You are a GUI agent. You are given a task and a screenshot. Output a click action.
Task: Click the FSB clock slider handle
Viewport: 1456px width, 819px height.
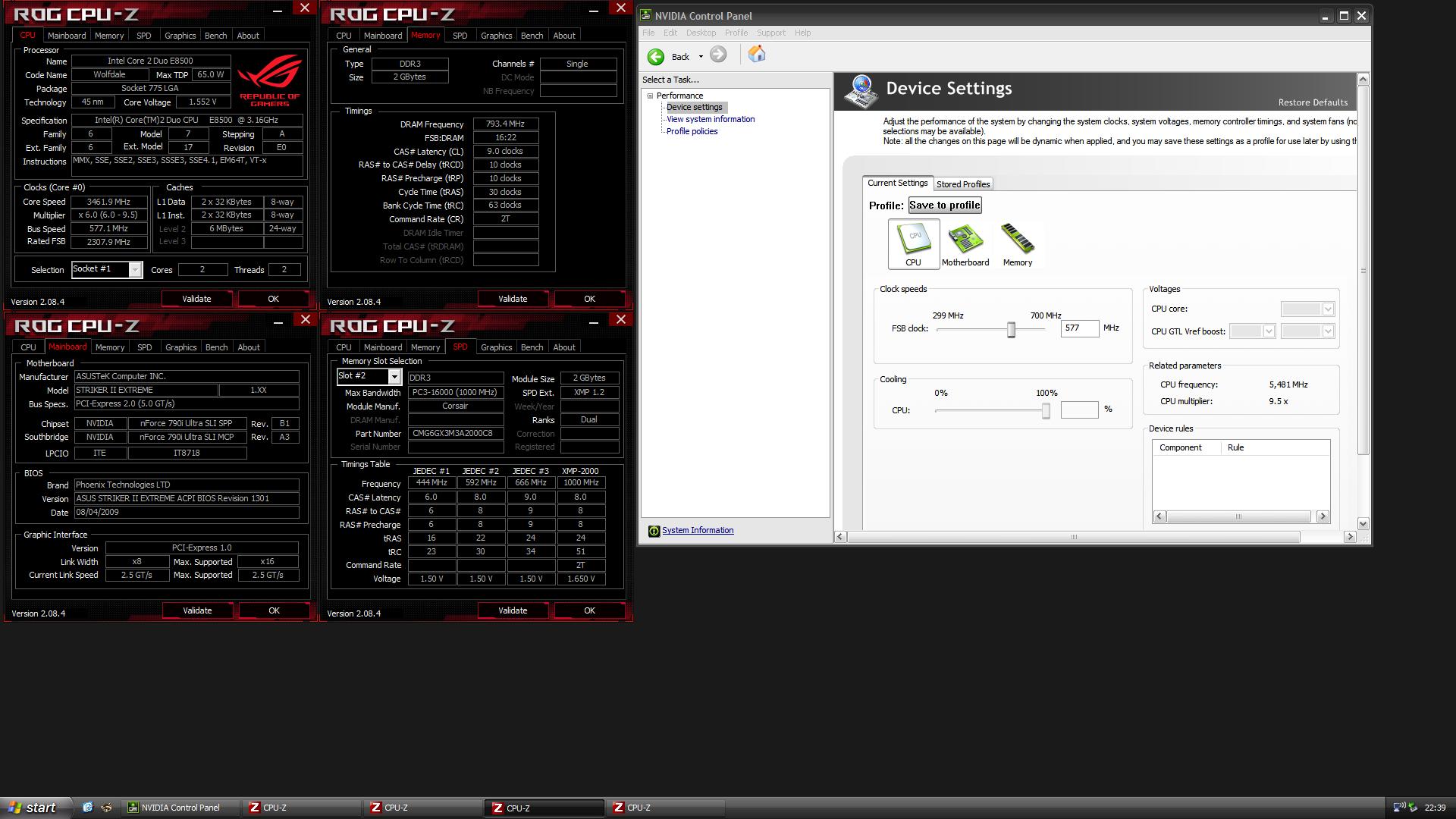pos(1011,329)
